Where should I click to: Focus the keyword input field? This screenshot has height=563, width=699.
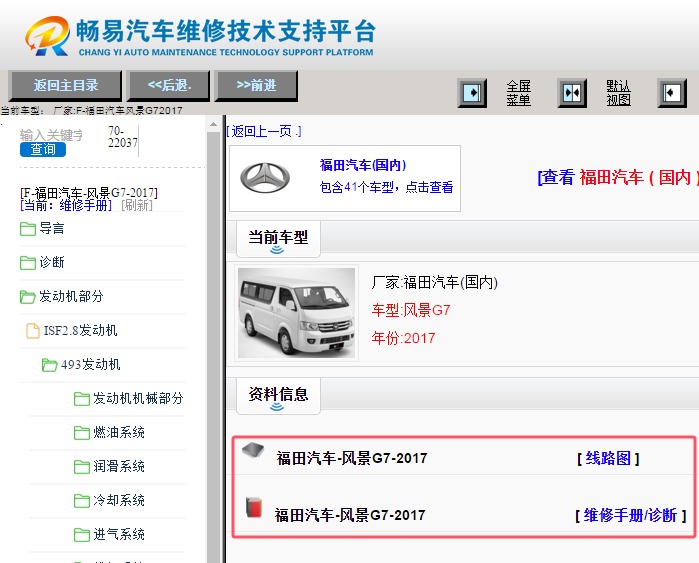51,135
